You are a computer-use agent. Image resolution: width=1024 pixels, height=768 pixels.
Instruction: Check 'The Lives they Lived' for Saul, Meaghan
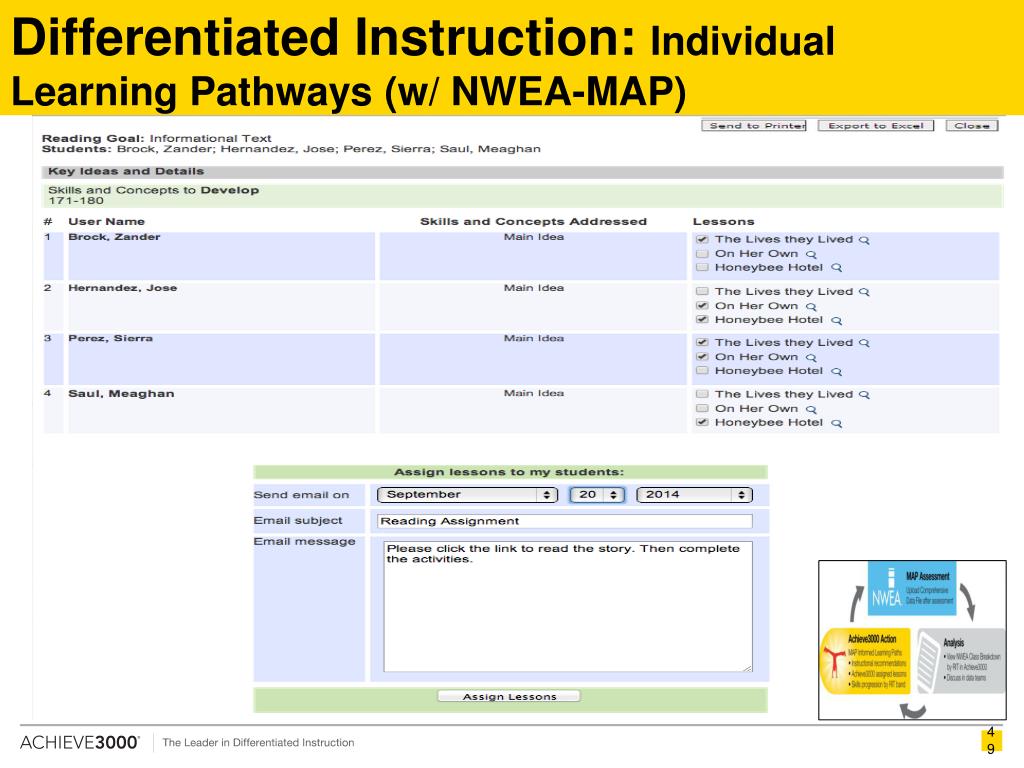pyautogui.click(x=702, y=394)
